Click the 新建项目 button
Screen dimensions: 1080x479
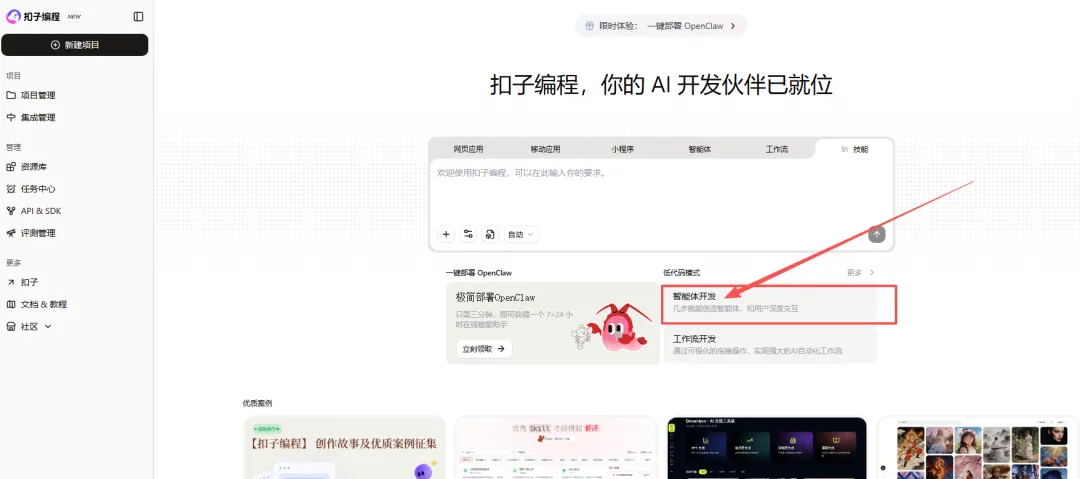point(74,45)
